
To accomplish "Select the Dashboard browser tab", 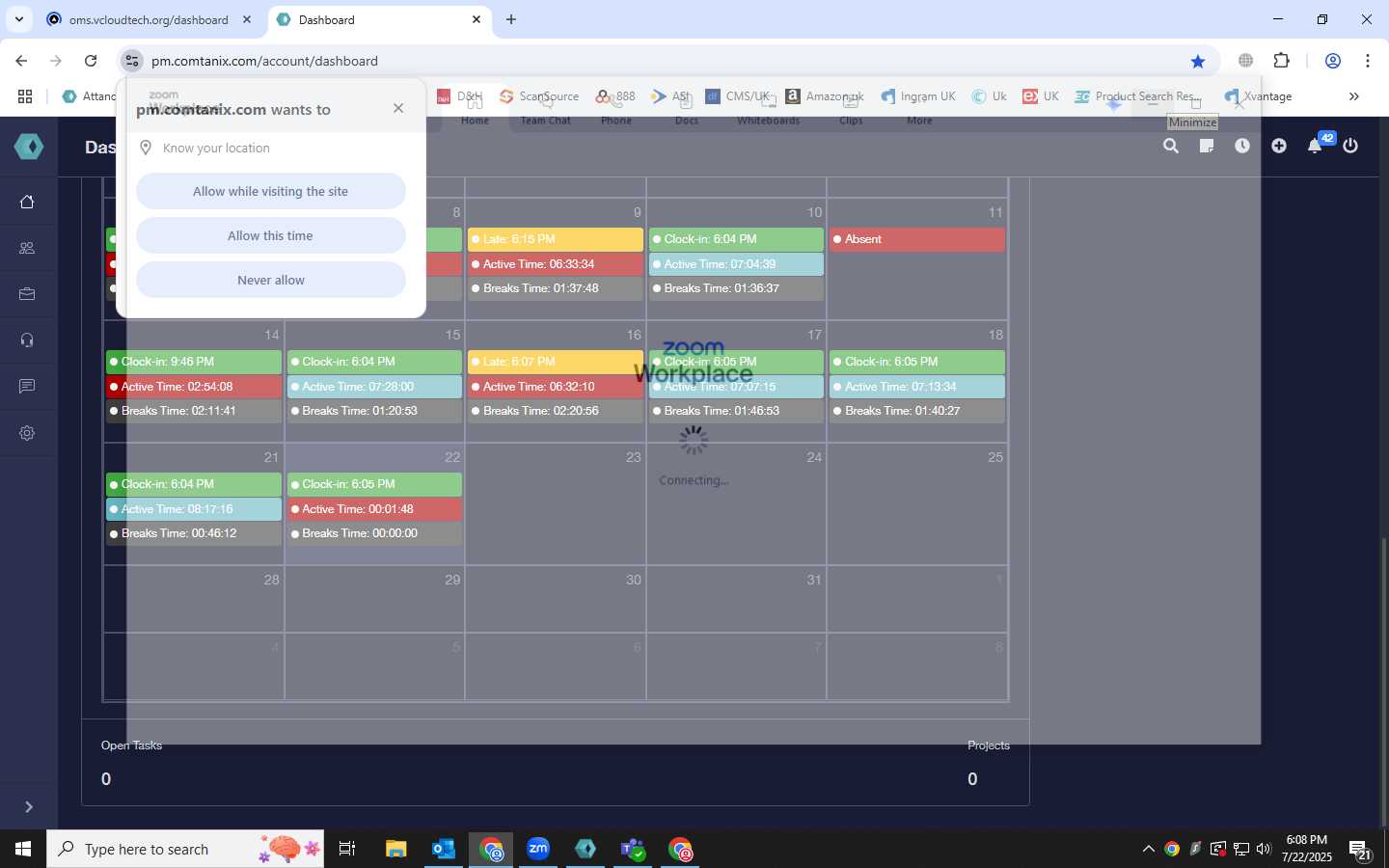I will (x=378, y=19).
